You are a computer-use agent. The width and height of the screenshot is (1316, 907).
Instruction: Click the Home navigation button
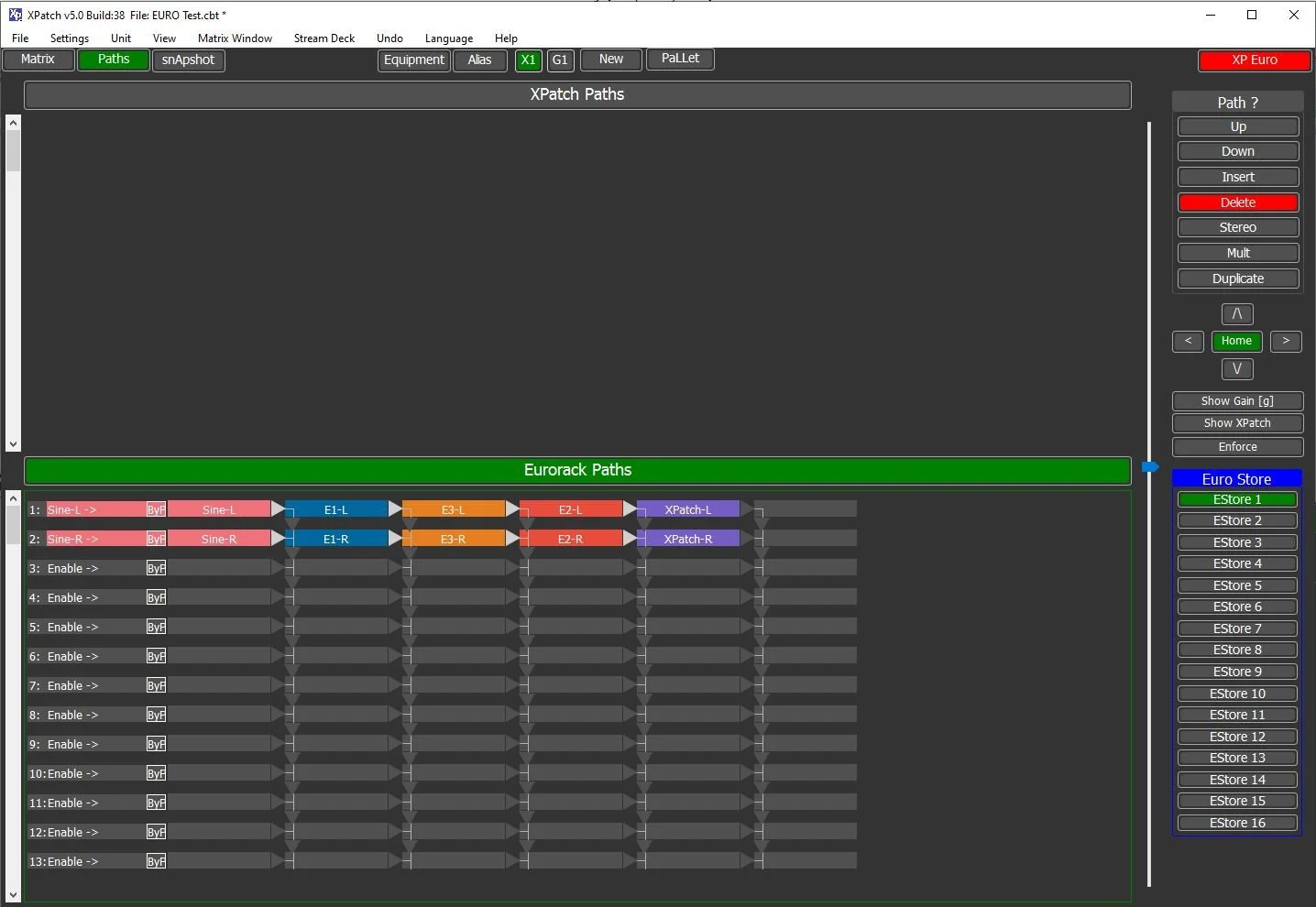coord(1236,341)
